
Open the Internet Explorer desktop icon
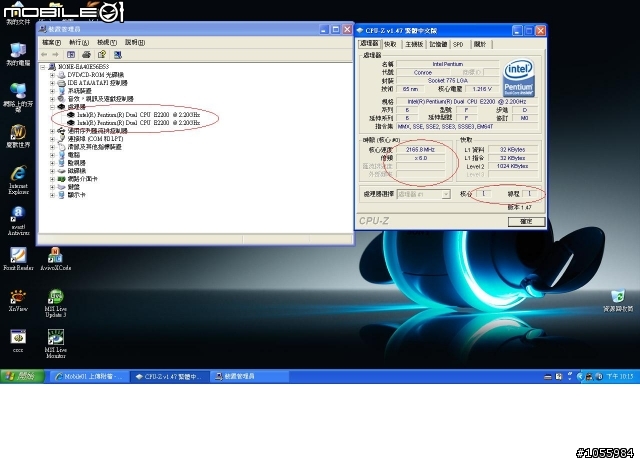tap(18, 180)
